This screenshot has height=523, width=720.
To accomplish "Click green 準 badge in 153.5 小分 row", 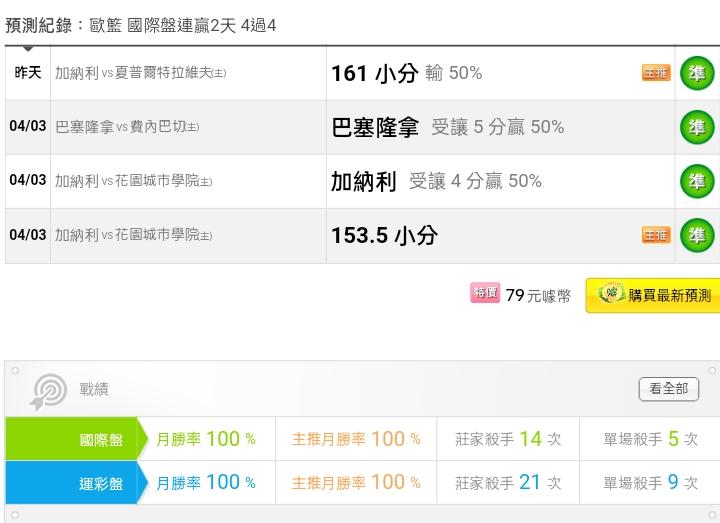I will [x=697, y=235].
